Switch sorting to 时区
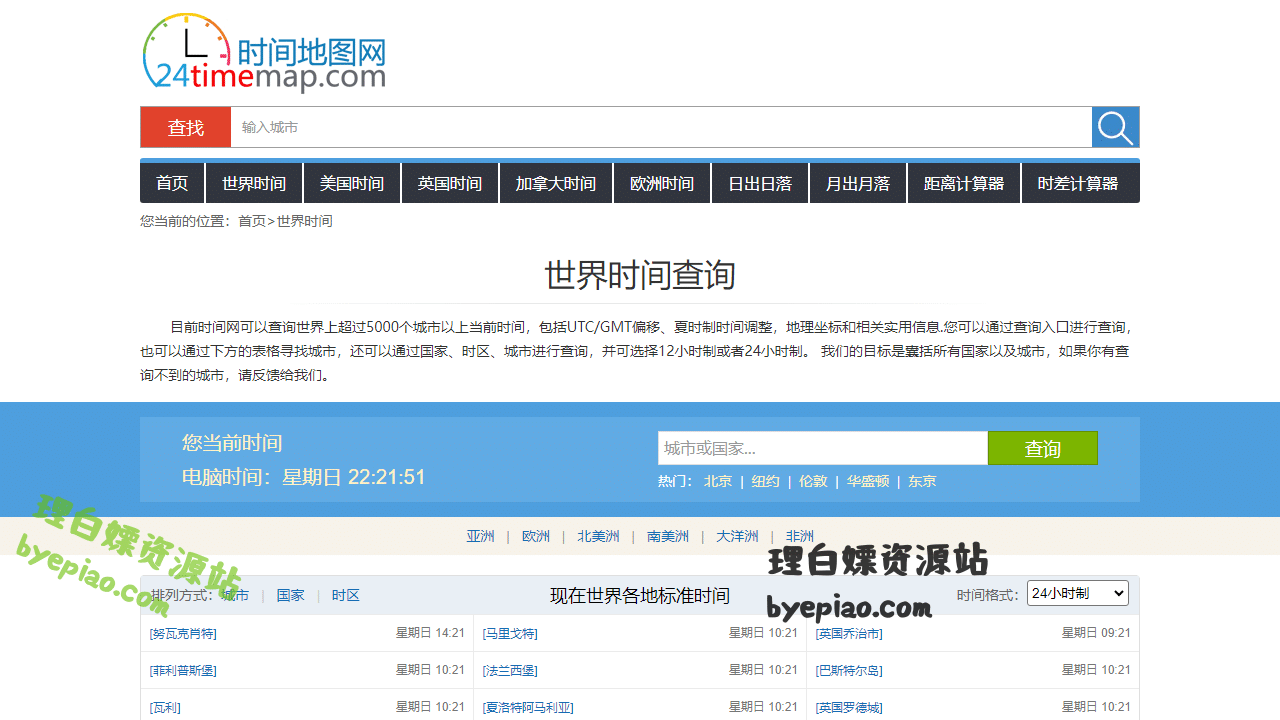Image resolution: width=1280 pixels, height=720 pixels. tap(345, 594)
